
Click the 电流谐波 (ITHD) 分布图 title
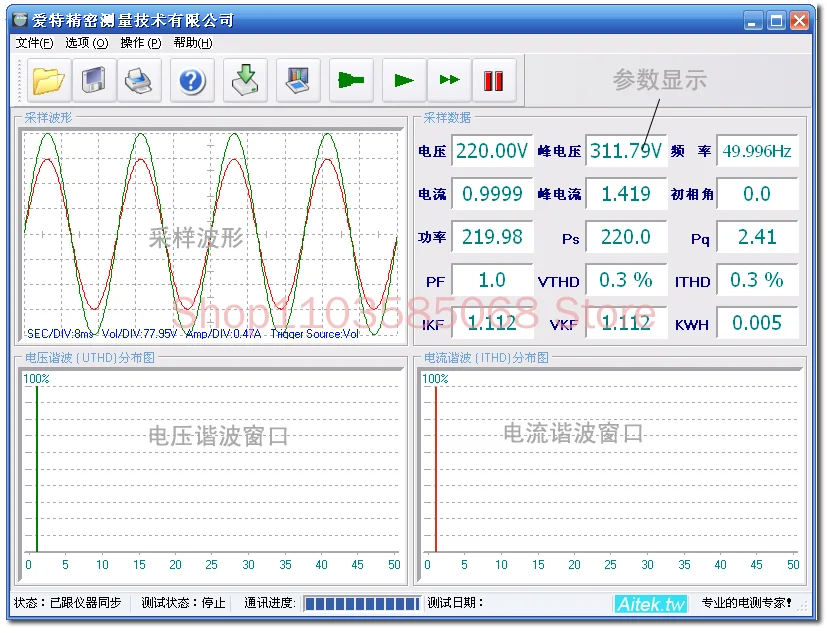tap(486, 358)
